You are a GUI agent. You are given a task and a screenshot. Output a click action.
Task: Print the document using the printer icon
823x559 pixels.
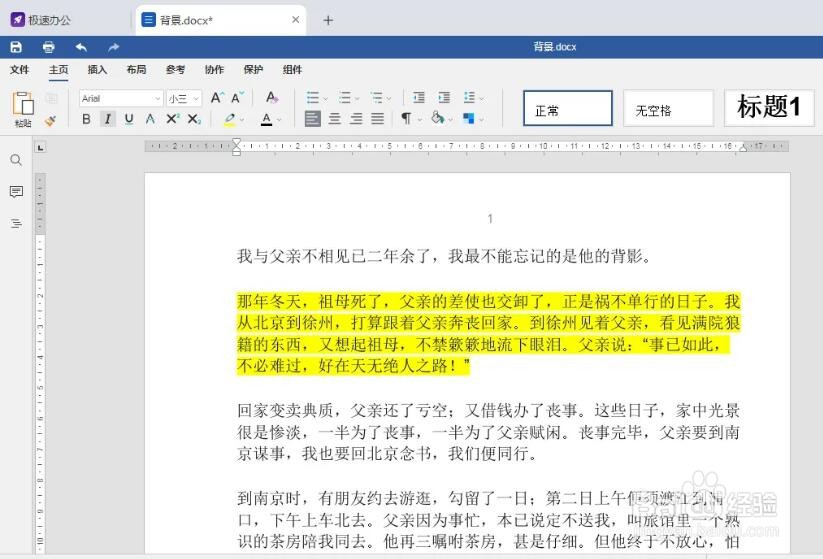(x=48, y=47)
